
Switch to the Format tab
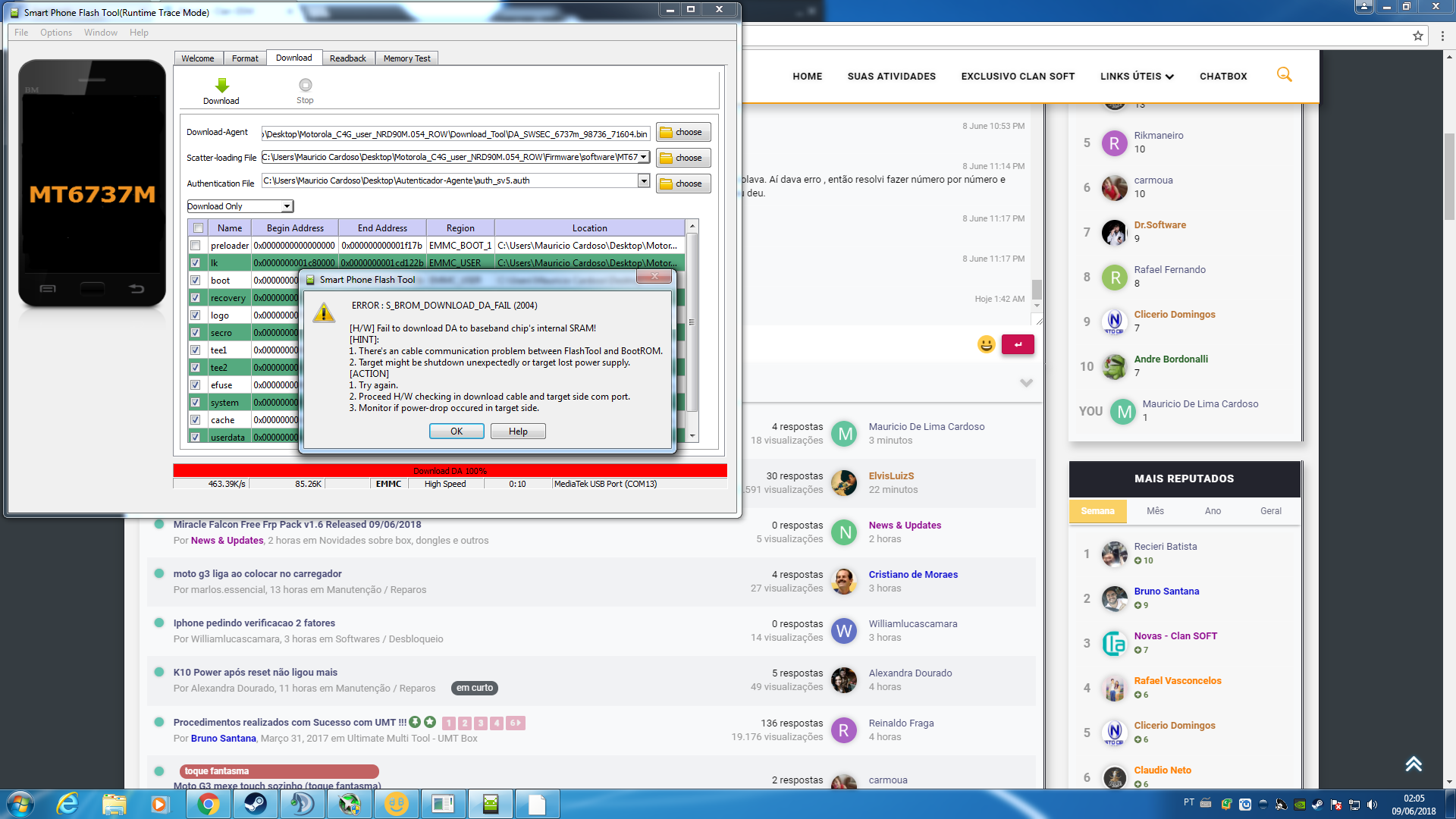pos(245,58)
